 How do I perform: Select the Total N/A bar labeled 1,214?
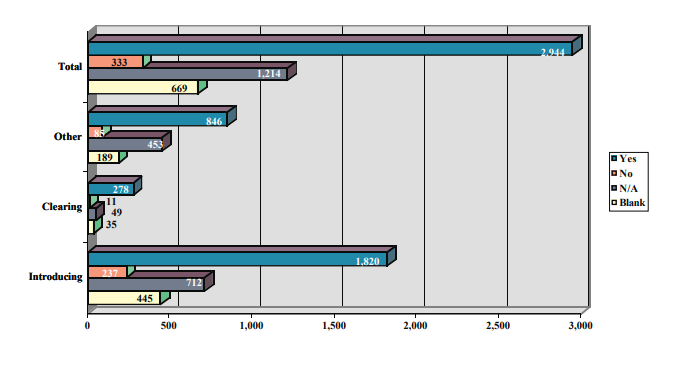[187, 74]
